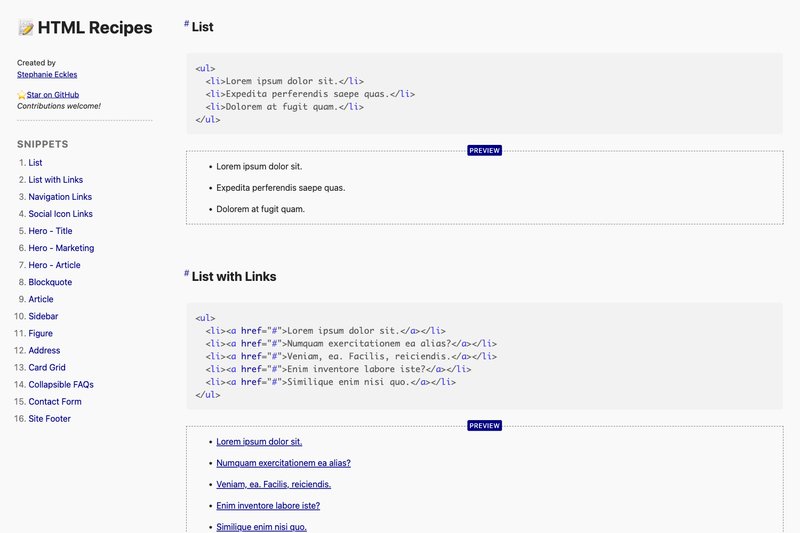Image resolution: width=800 pixels, height=533 pixels.
Task: Click code line Expedita perferendis saepe quas
Action: pos(310,94)
